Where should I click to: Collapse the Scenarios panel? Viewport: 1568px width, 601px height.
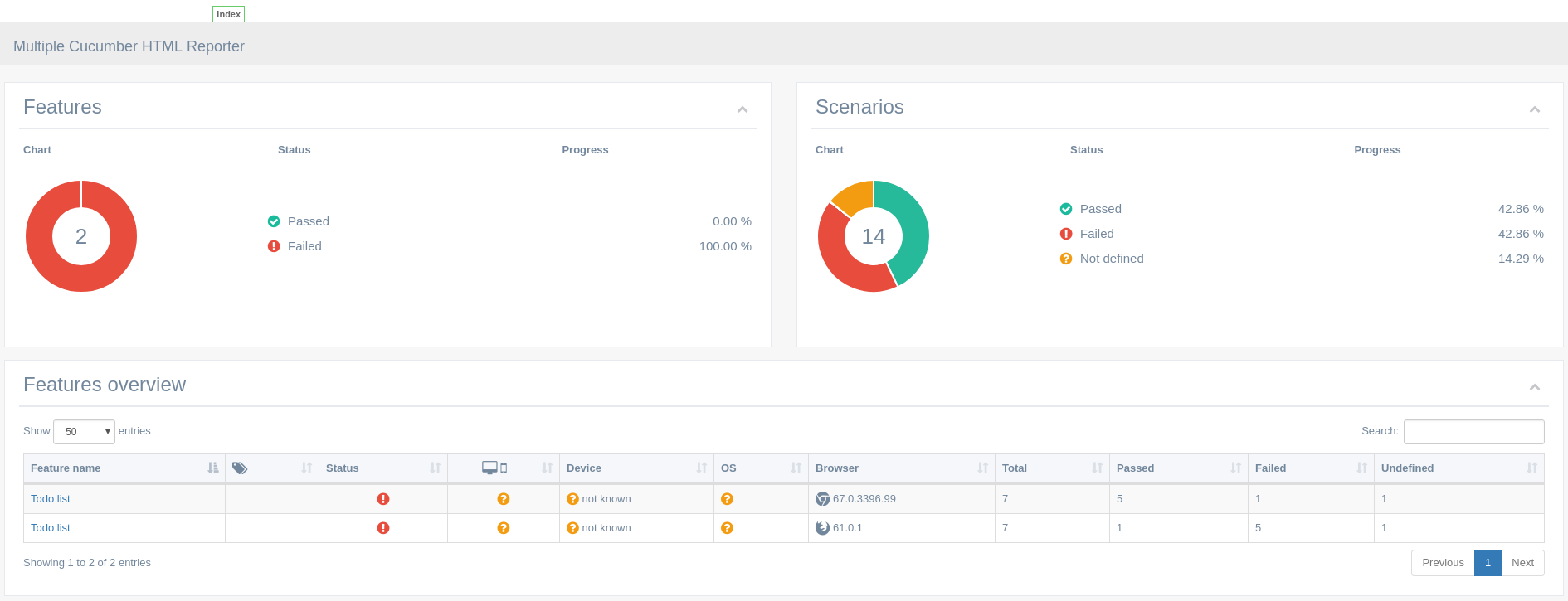[x=1535, y=109]
